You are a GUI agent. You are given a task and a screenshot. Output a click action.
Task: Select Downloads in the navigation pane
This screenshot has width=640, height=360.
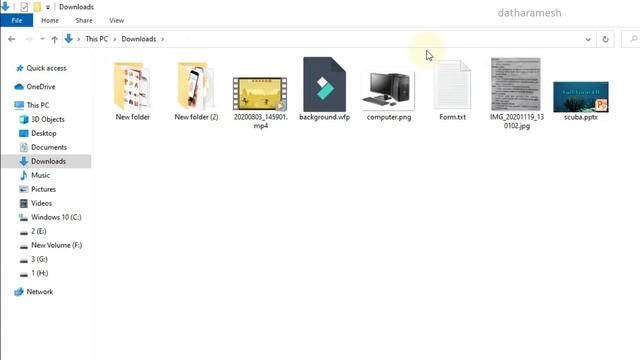[x=46, y=161]
